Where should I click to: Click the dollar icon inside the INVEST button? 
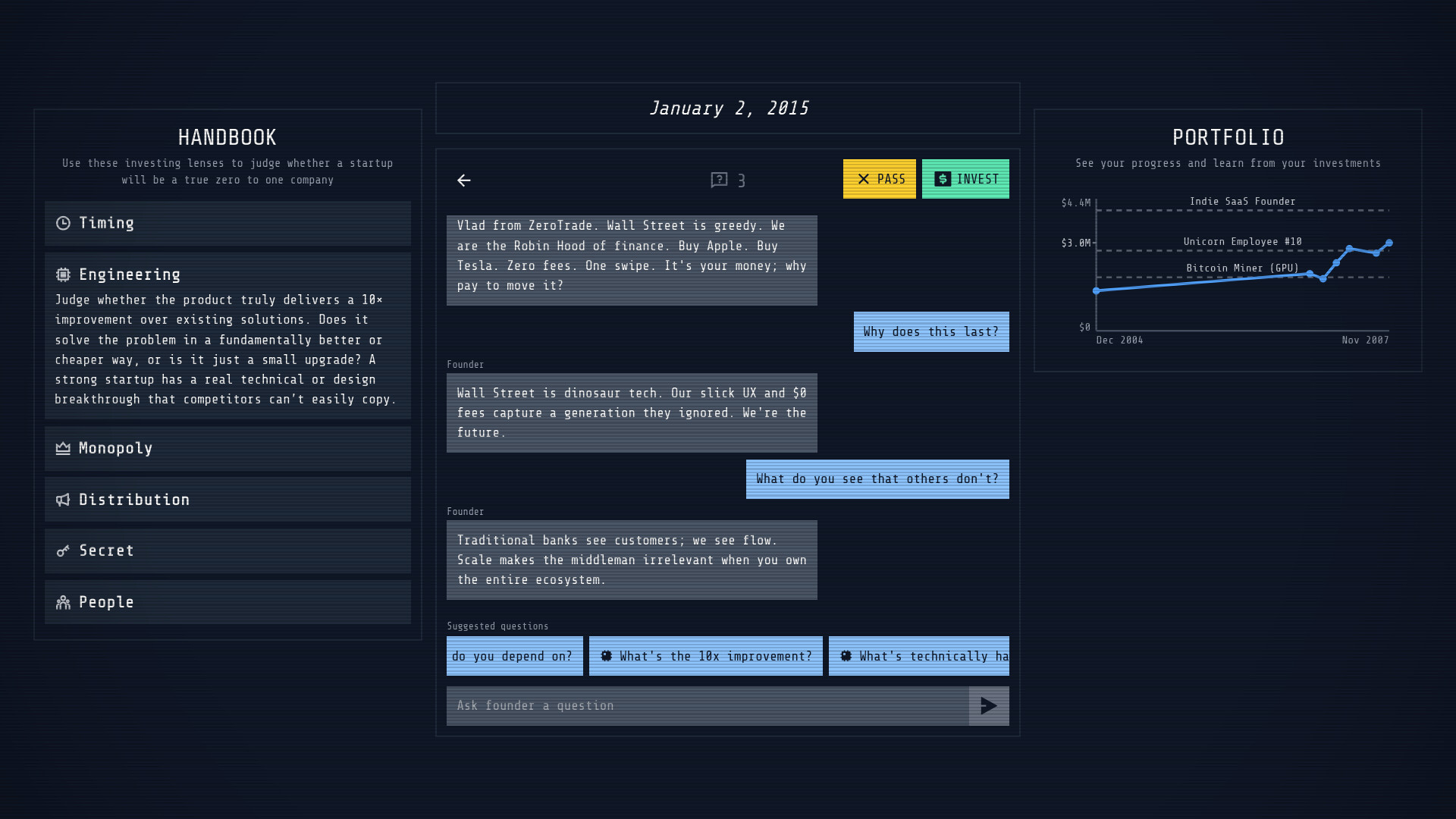[941, 179]
